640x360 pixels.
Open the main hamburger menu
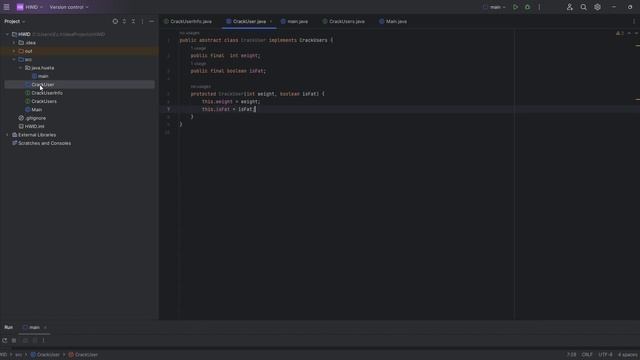(x=7, y=7)
